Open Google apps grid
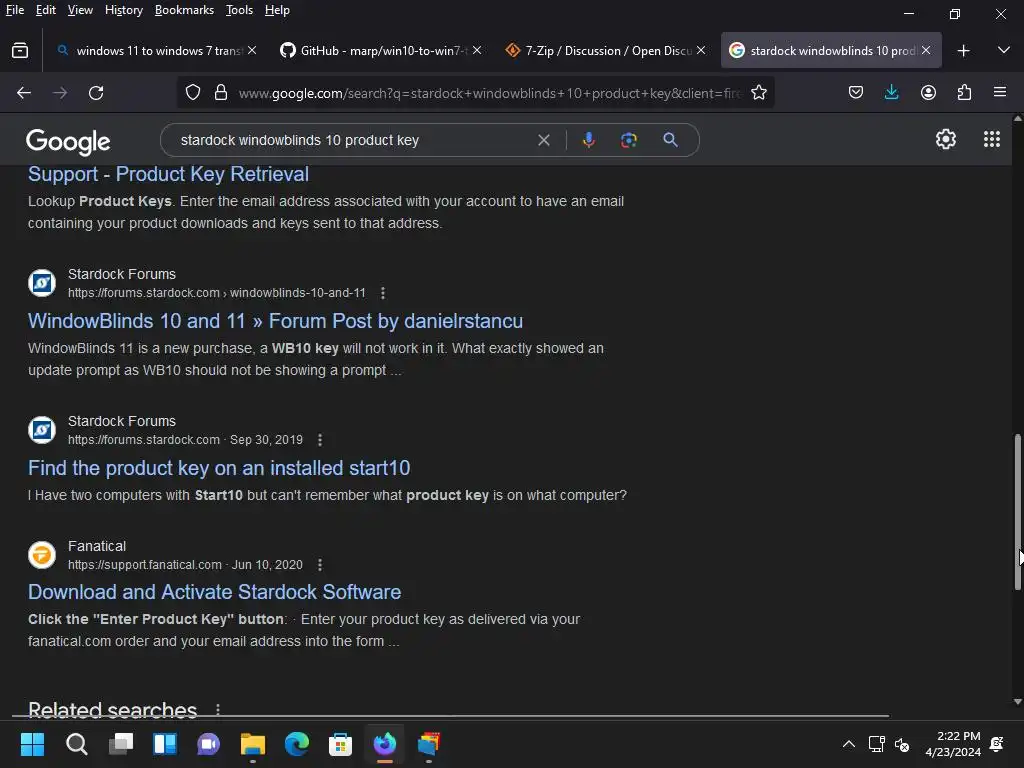The width and height of the screenshot is (1024, 768). [x=991, y=139]
